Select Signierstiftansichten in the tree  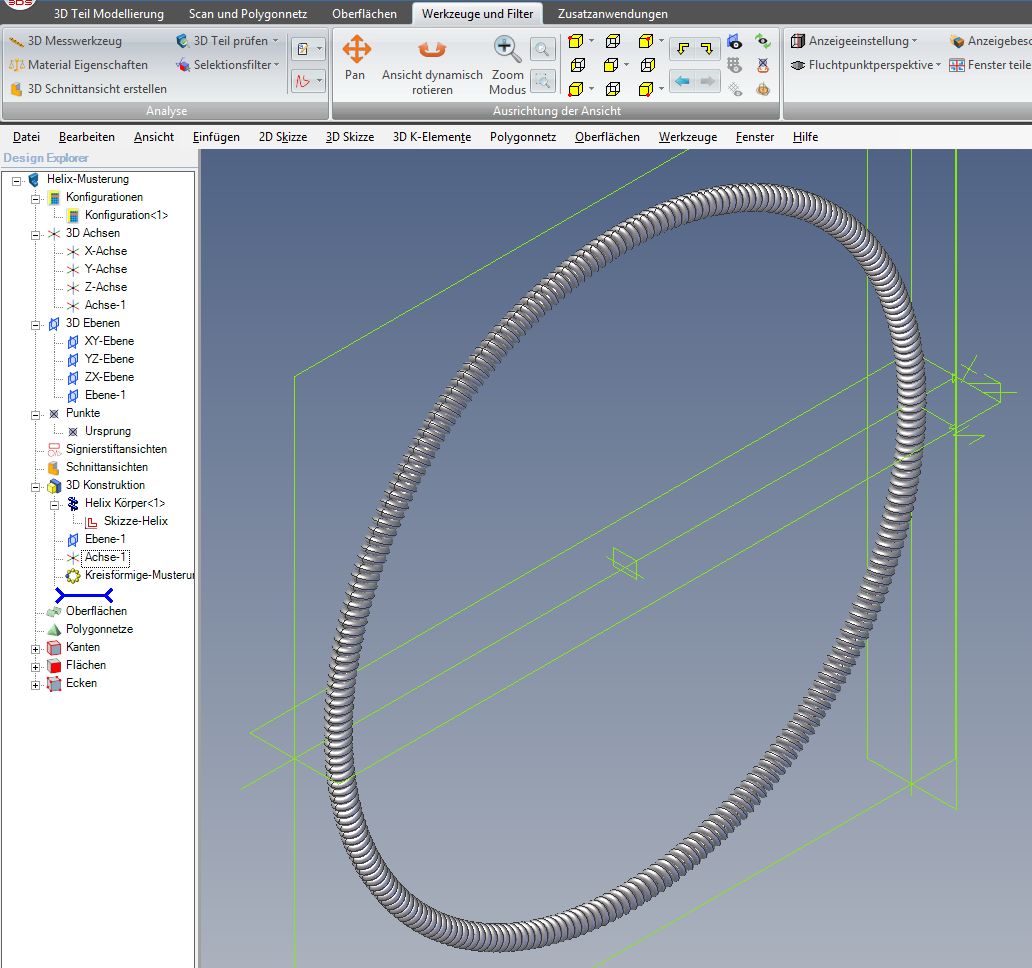pos(116,449)
